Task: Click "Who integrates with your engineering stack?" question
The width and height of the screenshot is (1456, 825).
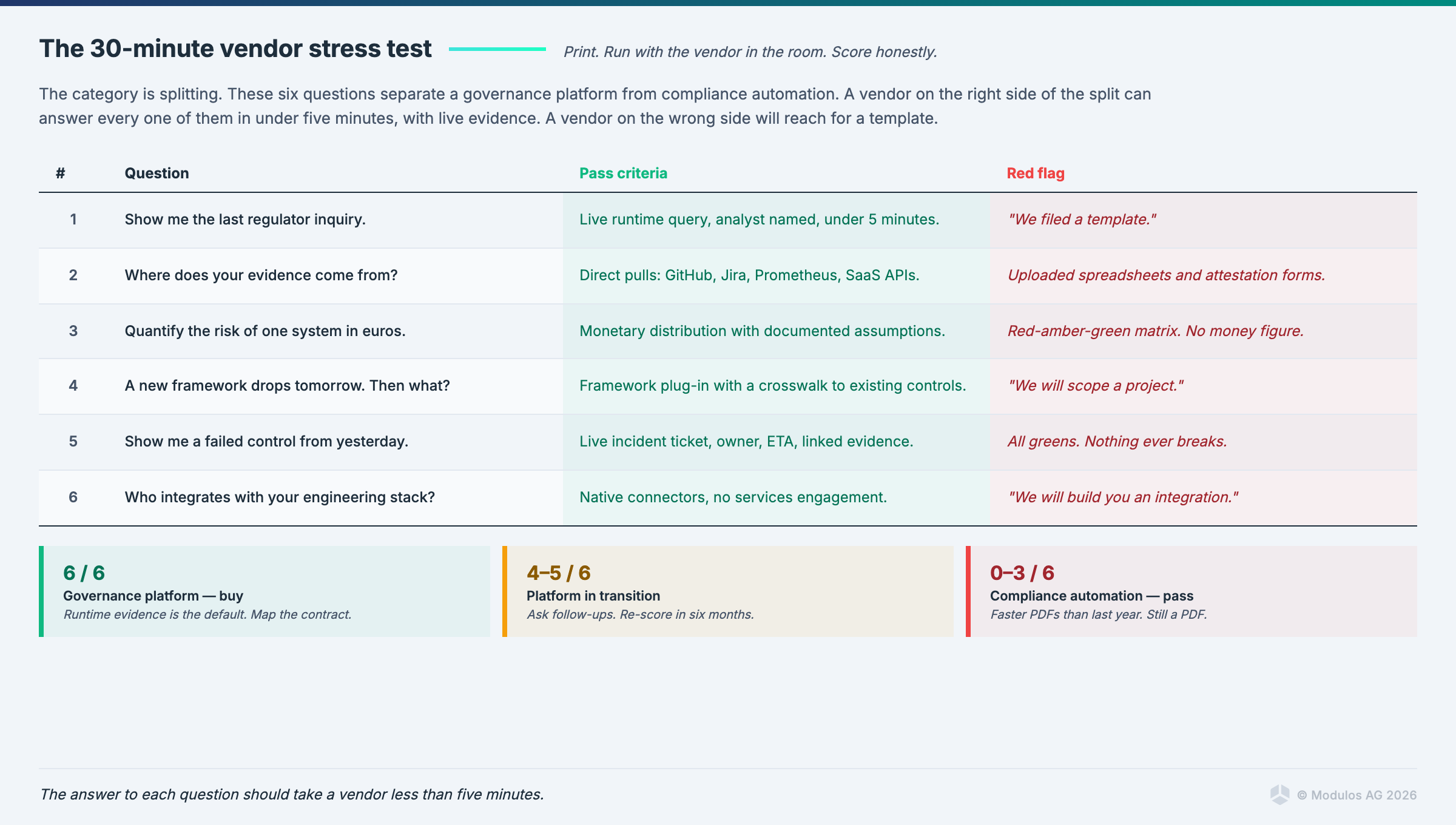Action: pyautogui.click(x=280, y=497)
